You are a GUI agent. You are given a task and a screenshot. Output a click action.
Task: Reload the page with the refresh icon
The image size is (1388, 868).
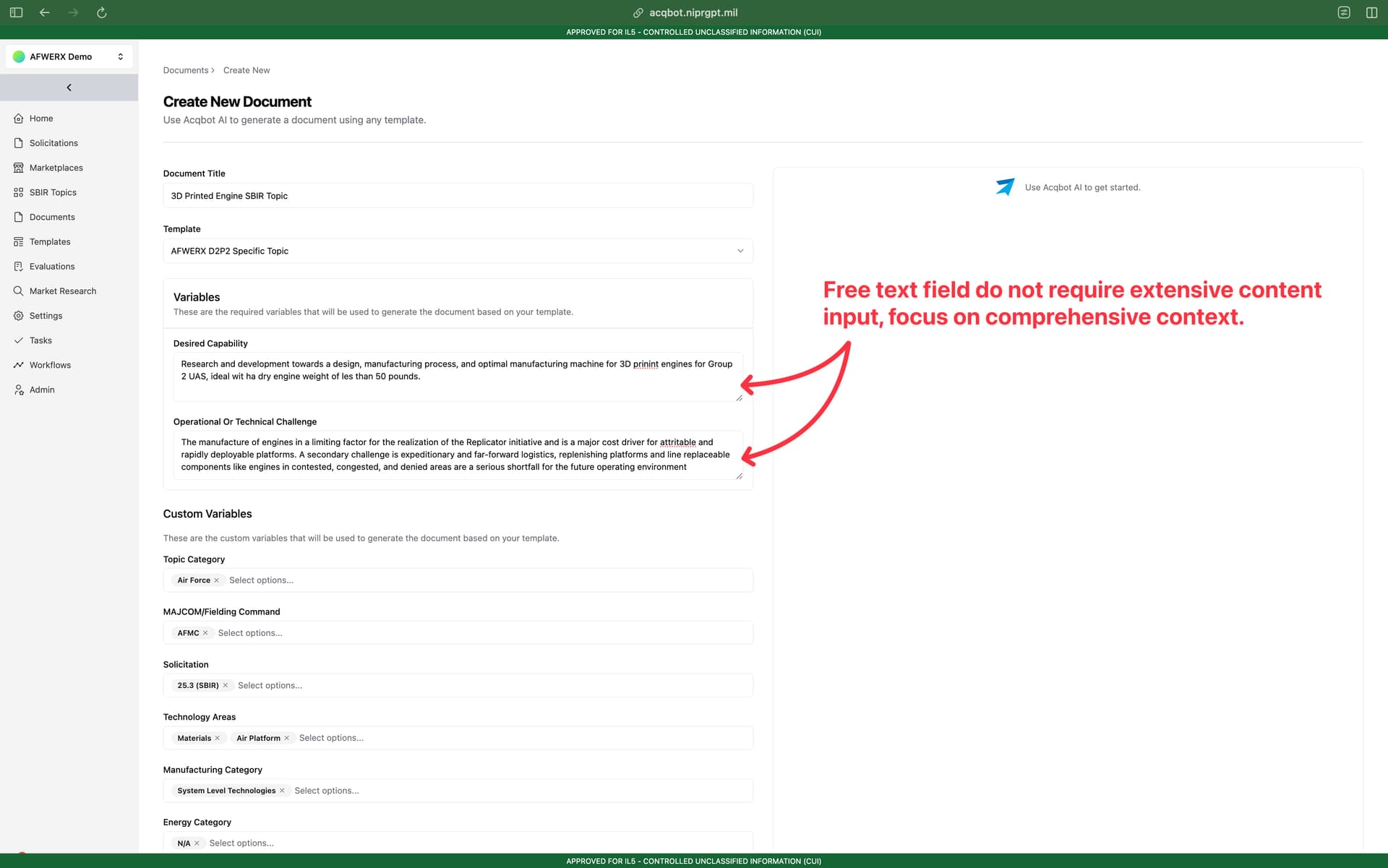click(x=102, y=12)
